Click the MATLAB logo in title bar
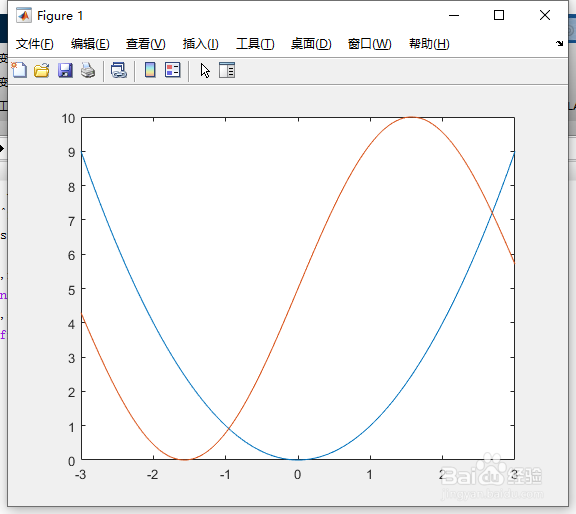Screen dimensions: 576x514 coord(24,15)
